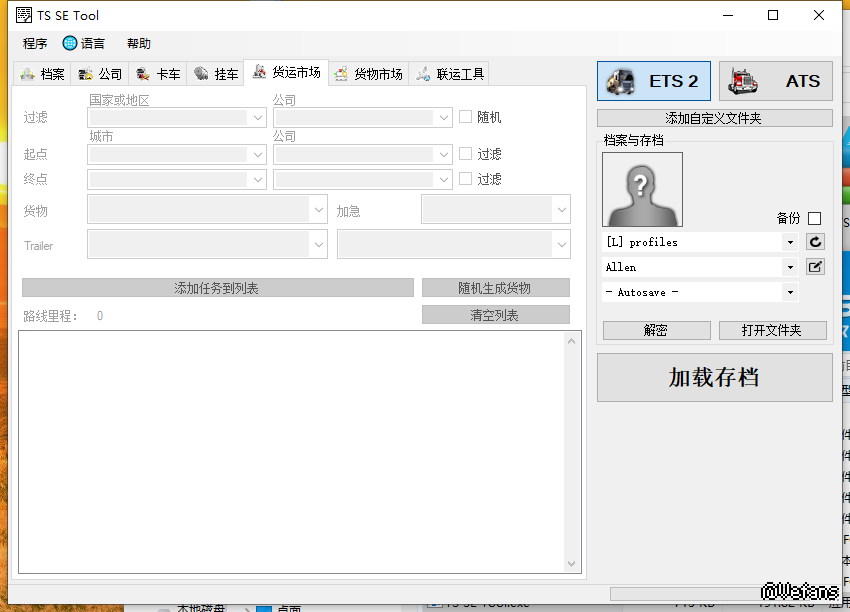Open the 挂车 trailer tab

point(216,74)
